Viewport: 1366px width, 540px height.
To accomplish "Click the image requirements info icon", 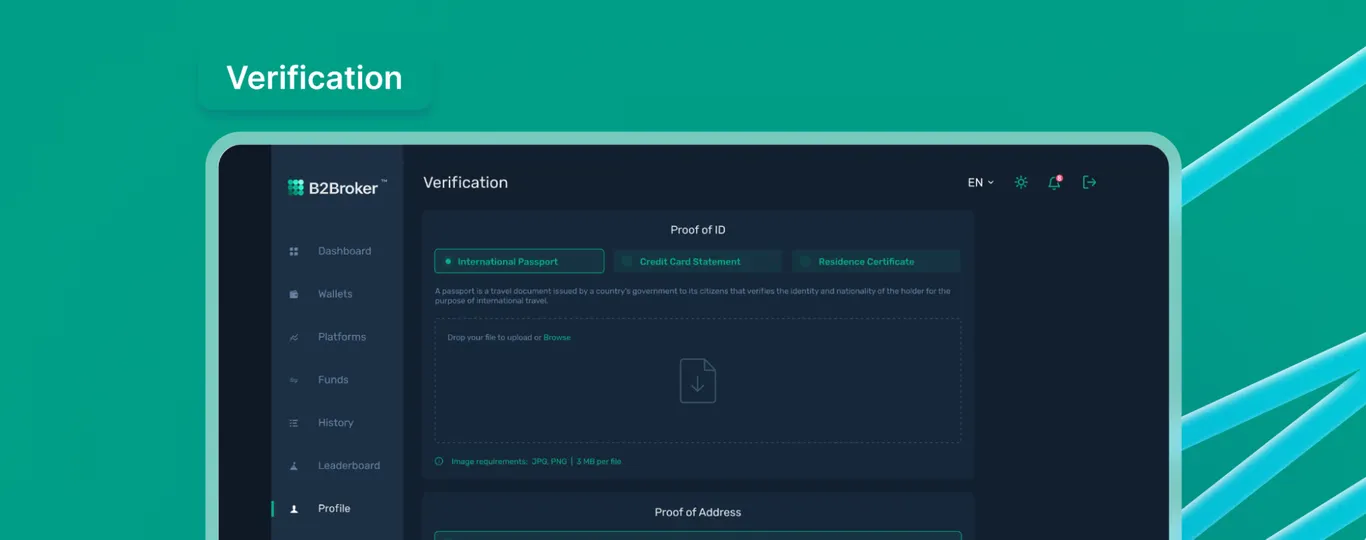I will tap(439, 461).
